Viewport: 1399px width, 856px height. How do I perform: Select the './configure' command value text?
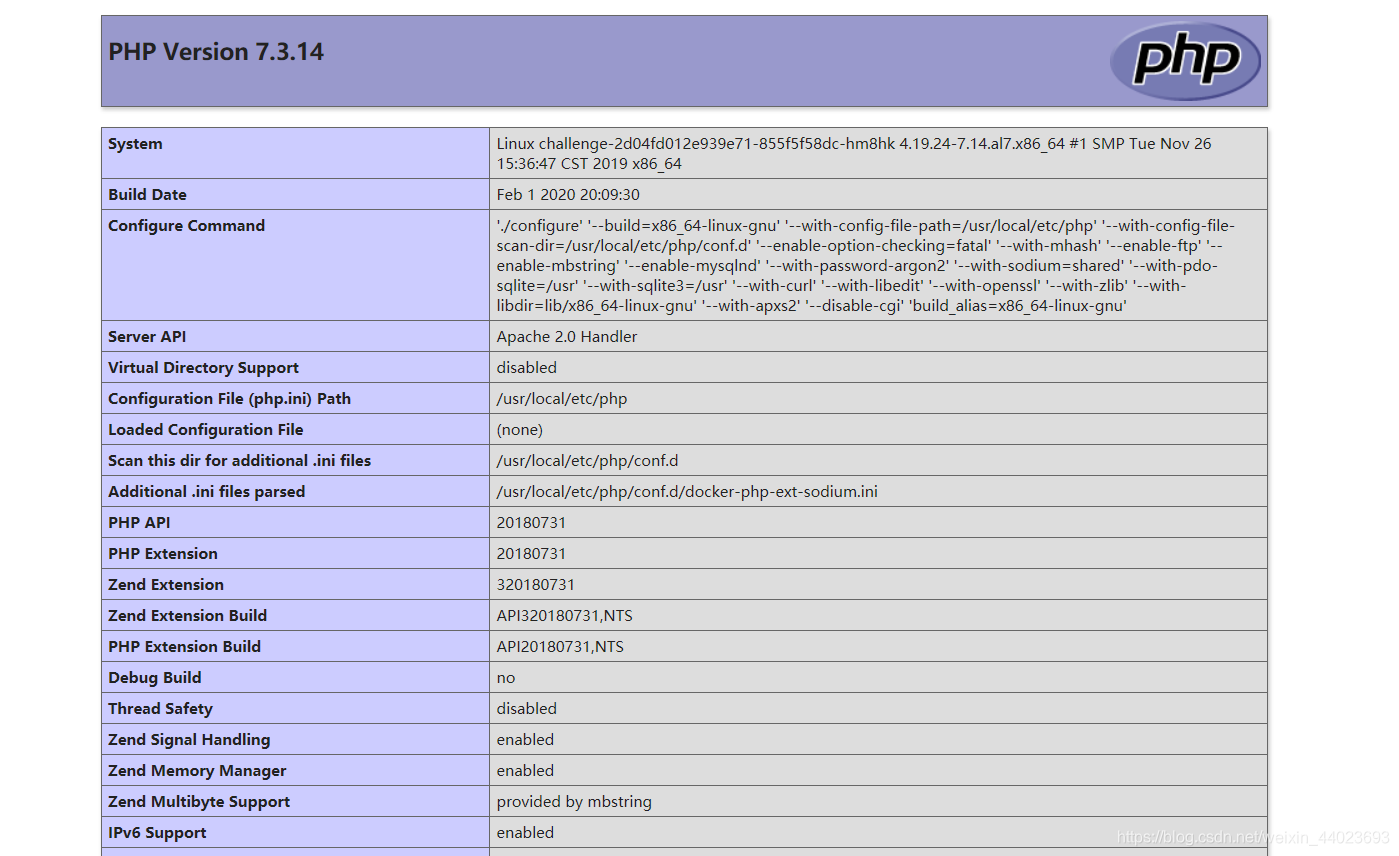[866, 266]
